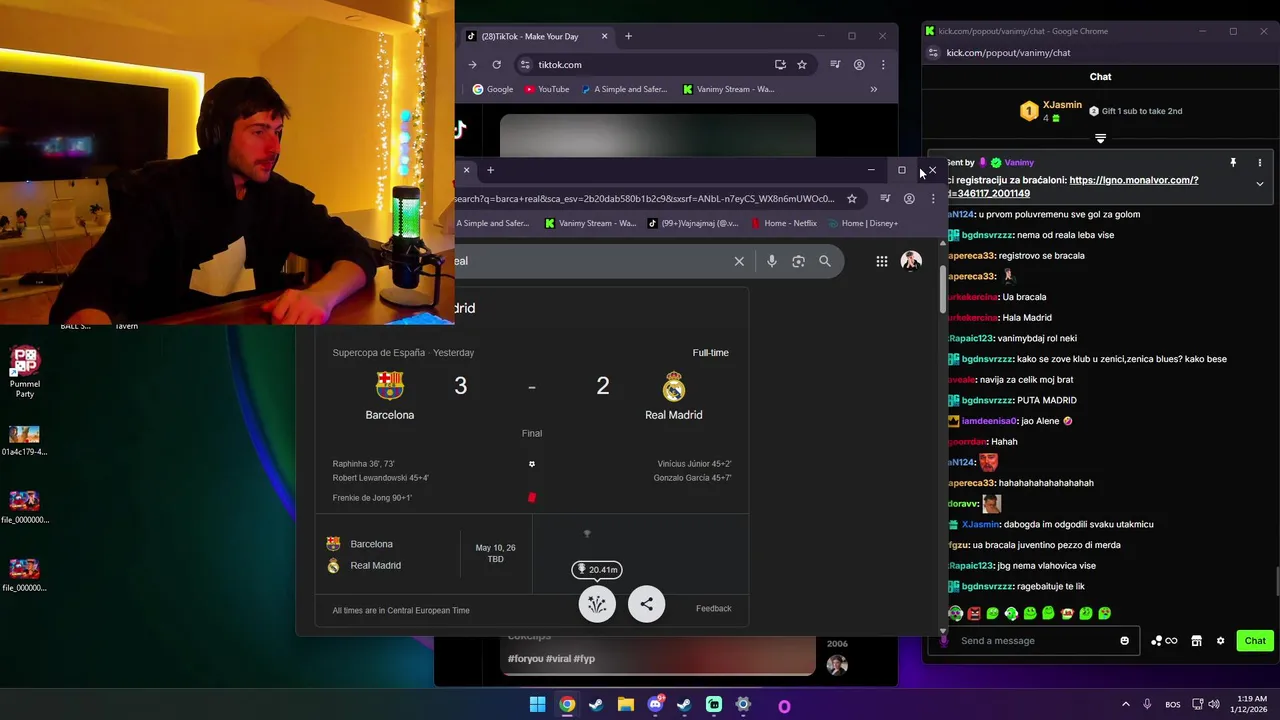Open Real Madrid team from the scoreboard

pos(673,396)
